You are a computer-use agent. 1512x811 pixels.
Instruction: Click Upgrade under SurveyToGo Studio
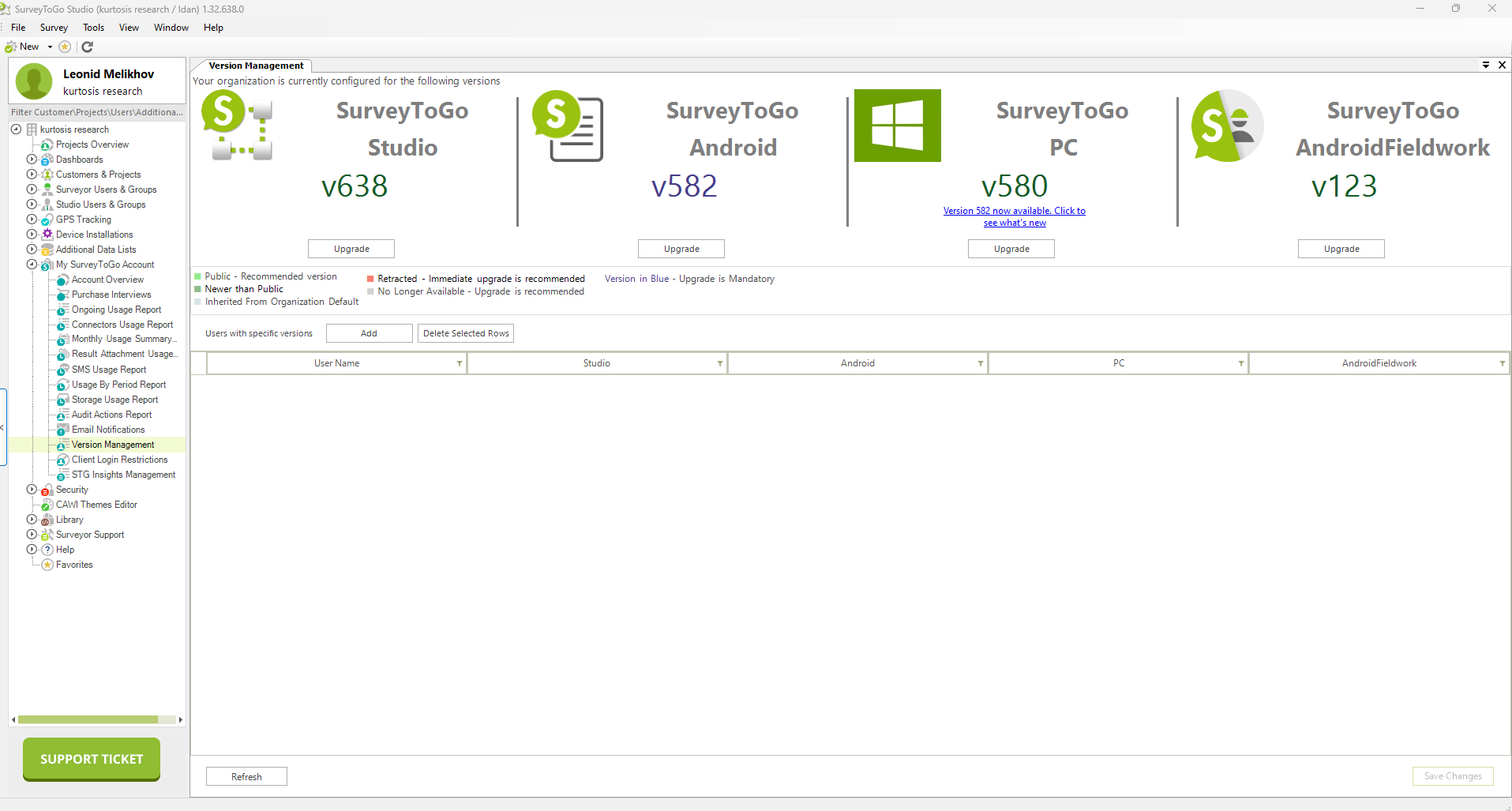point(351,249)
